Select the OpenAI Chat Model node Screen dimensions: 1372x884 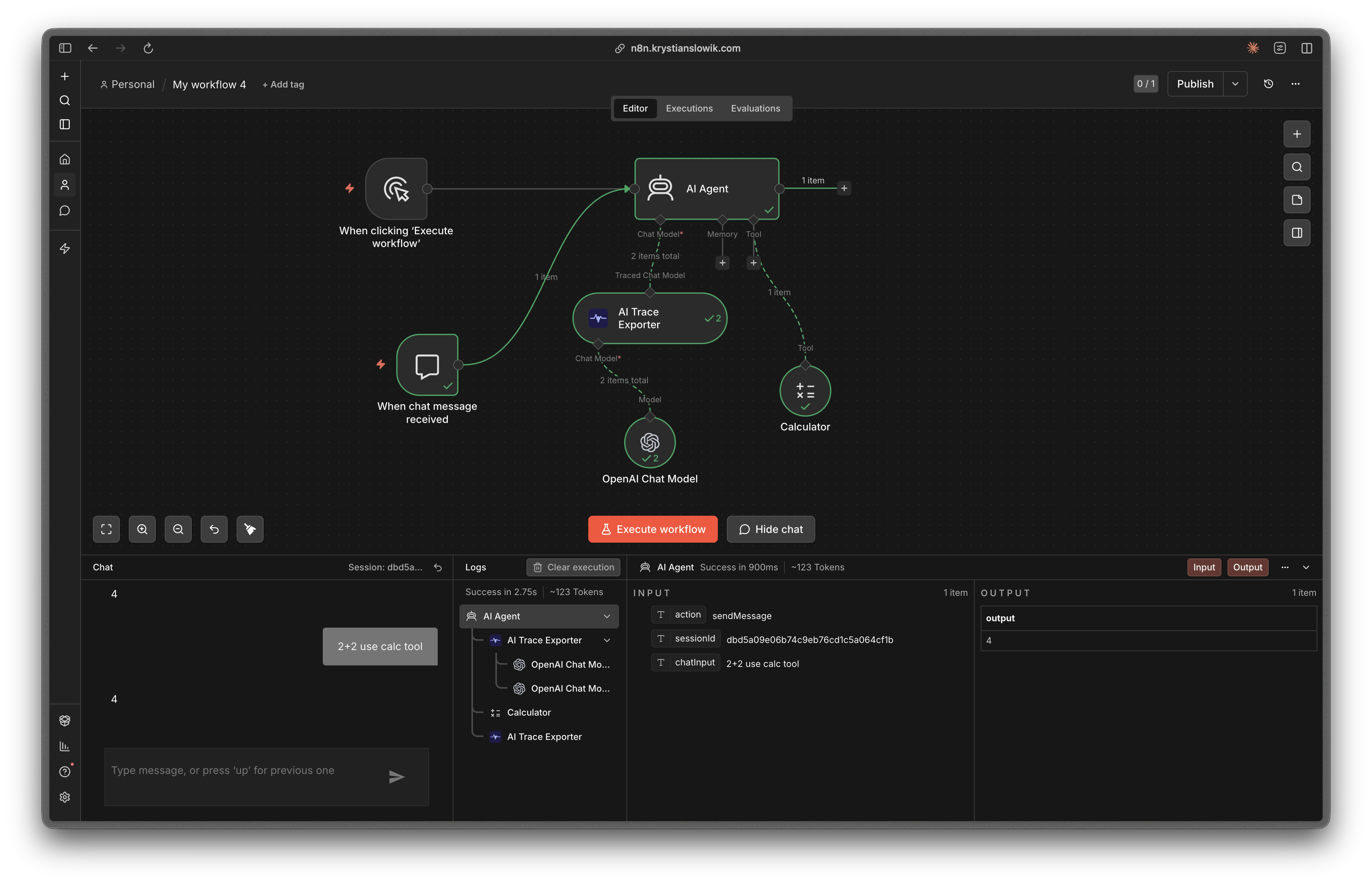click(x=650, y=442)
